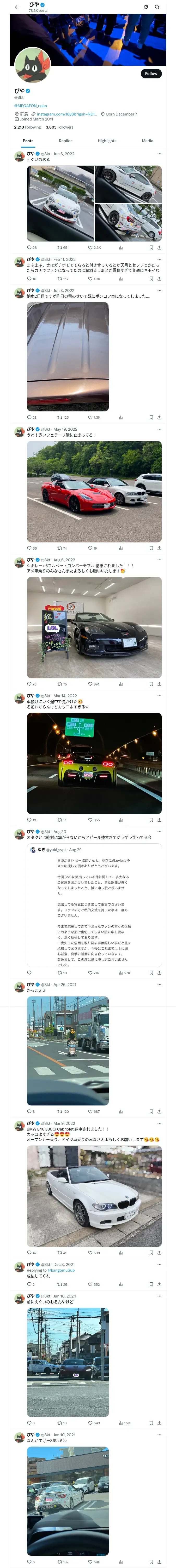Open more options on Jun 6, 2022 post
Viewport: 176px width, 1568px height.
(x=159, y=154)
